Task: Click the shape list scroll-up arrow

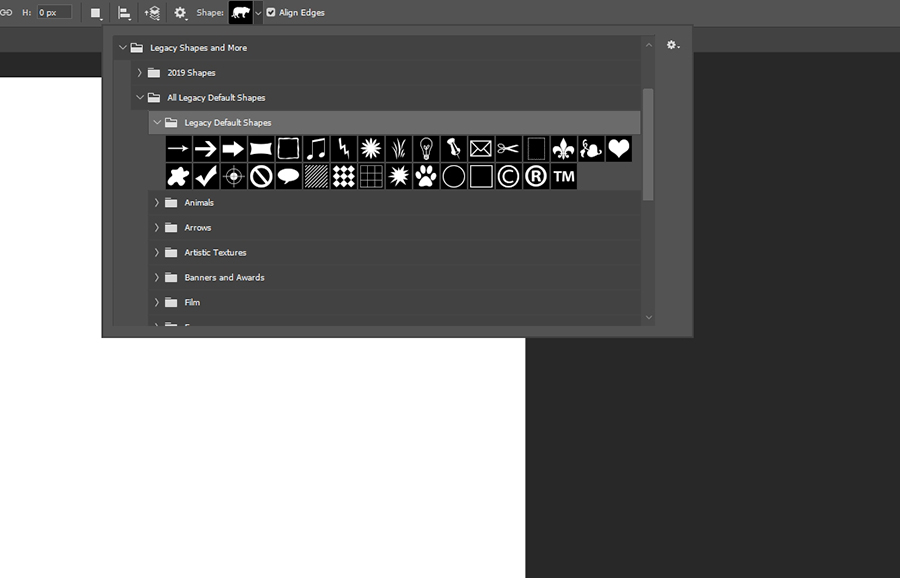Action: point(649,45)
